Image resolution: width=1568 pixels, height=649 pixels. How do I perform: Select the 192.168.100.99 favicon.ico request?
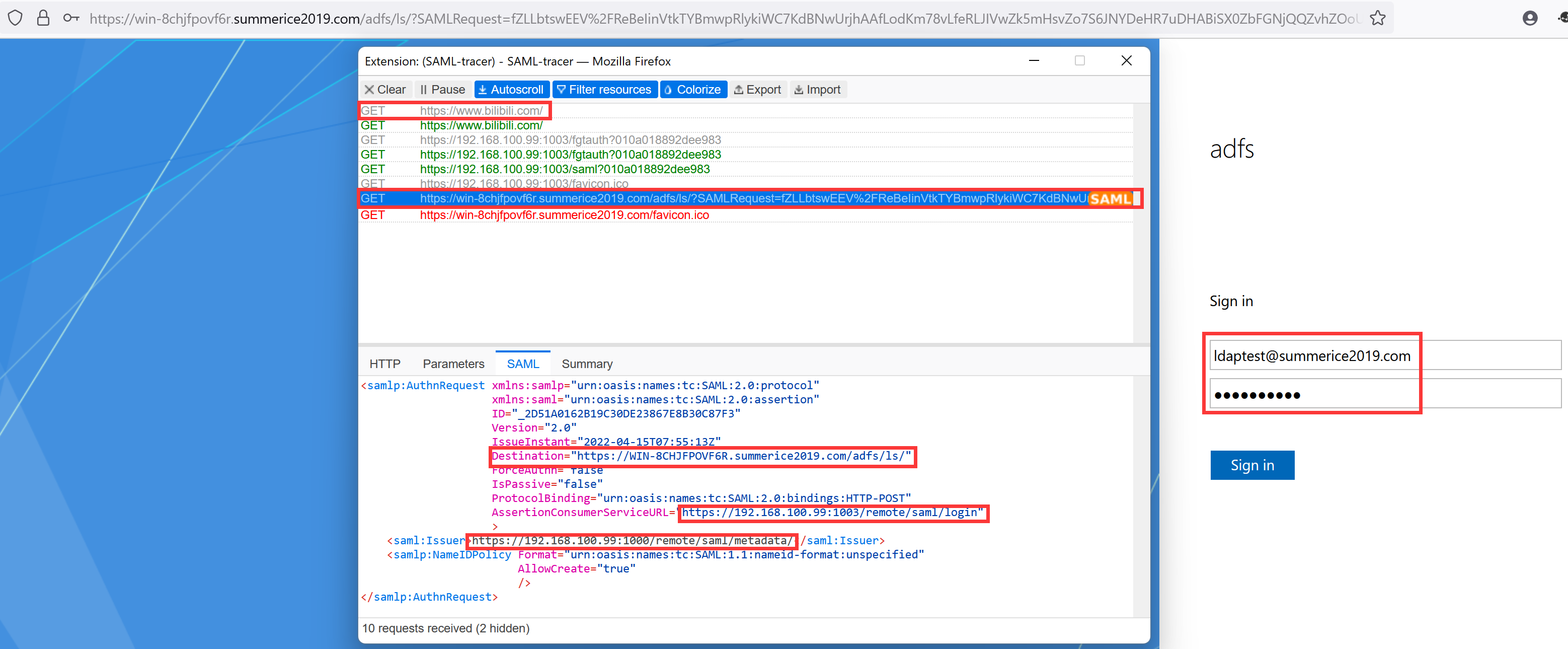(746, 183)
